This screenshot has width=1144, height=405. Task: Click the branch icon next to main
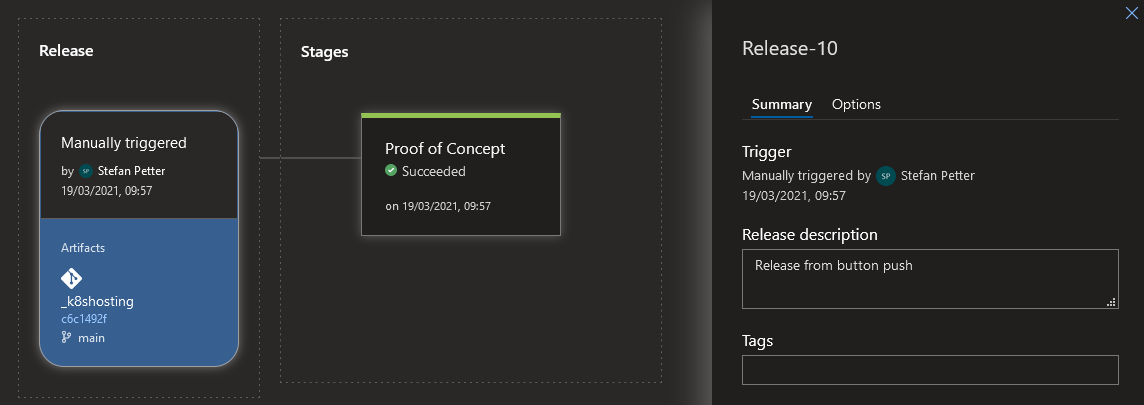(x=66, y=338)
